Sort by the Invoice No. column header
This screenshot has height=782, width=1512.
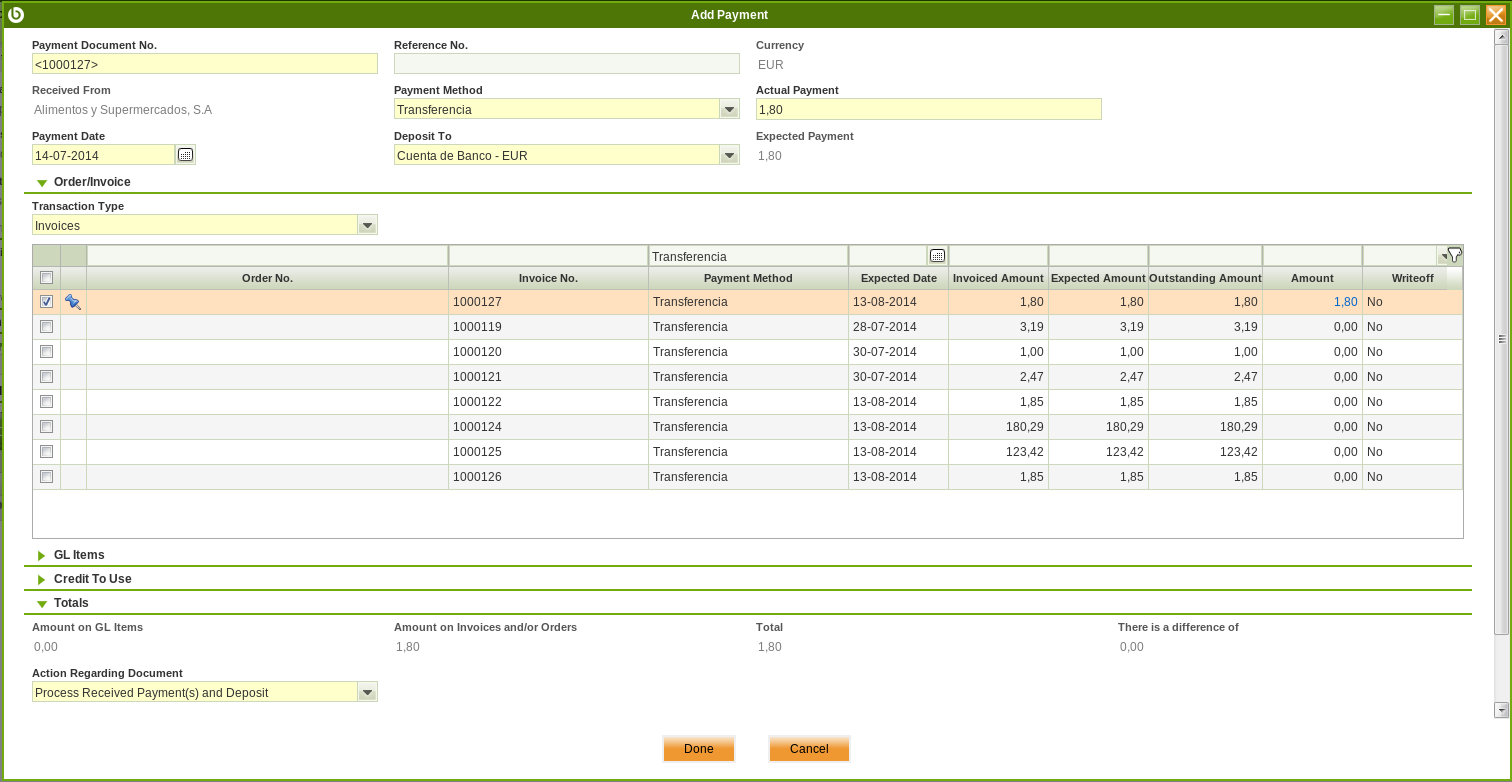(x=548, y=278)
